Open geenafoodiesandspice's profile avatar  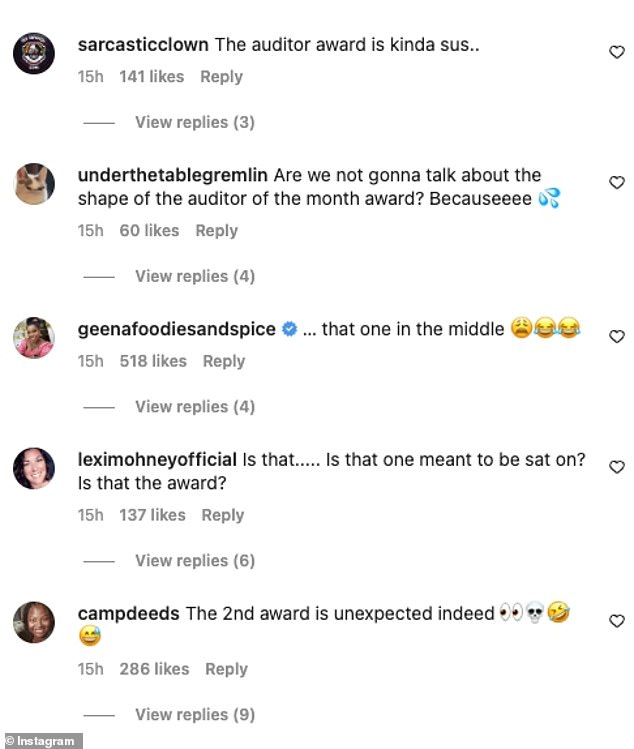pyautogui.click(x=34, y=337)
